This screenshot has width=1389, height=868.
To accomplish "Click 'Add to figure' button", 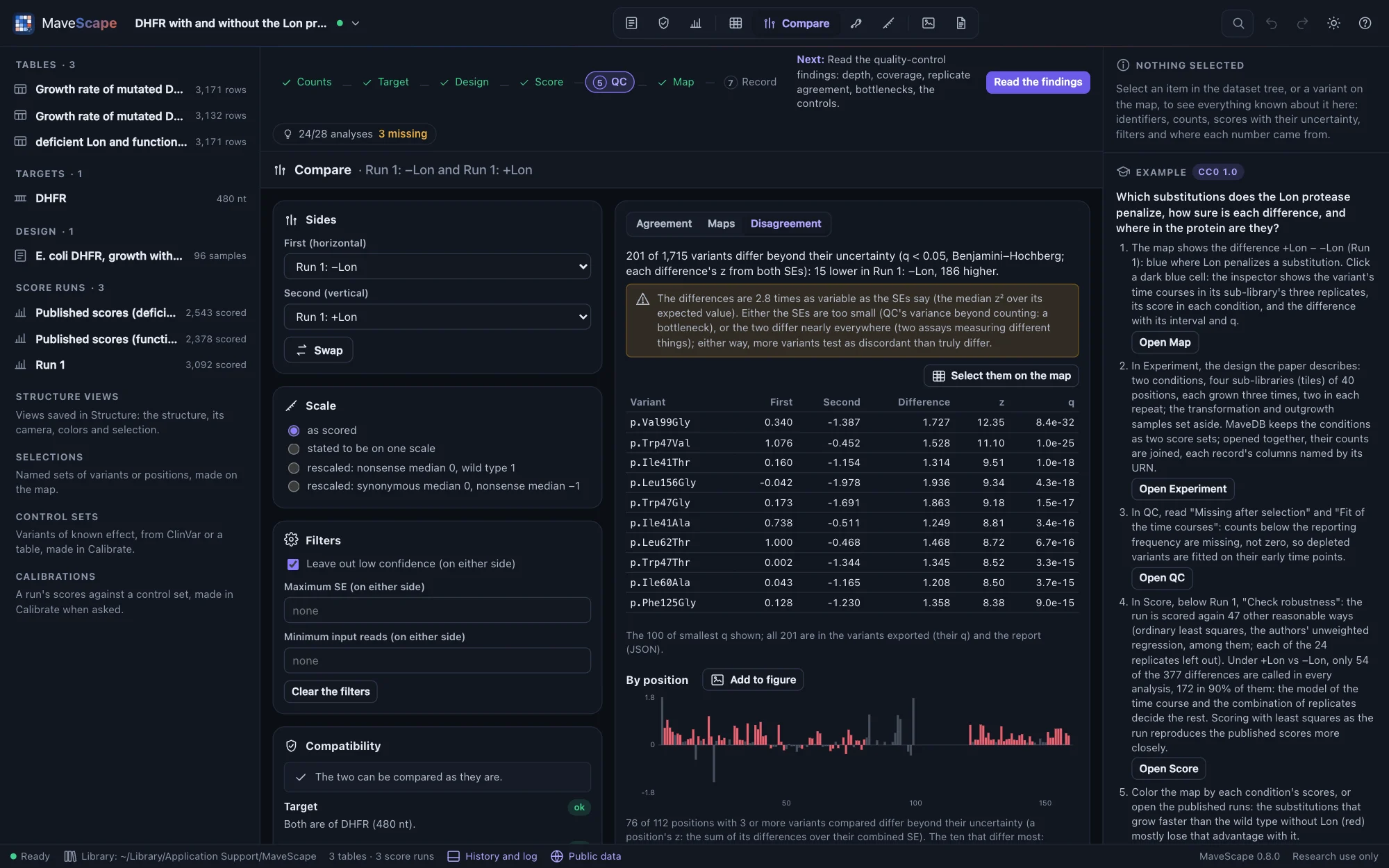I will pos(753,680).
